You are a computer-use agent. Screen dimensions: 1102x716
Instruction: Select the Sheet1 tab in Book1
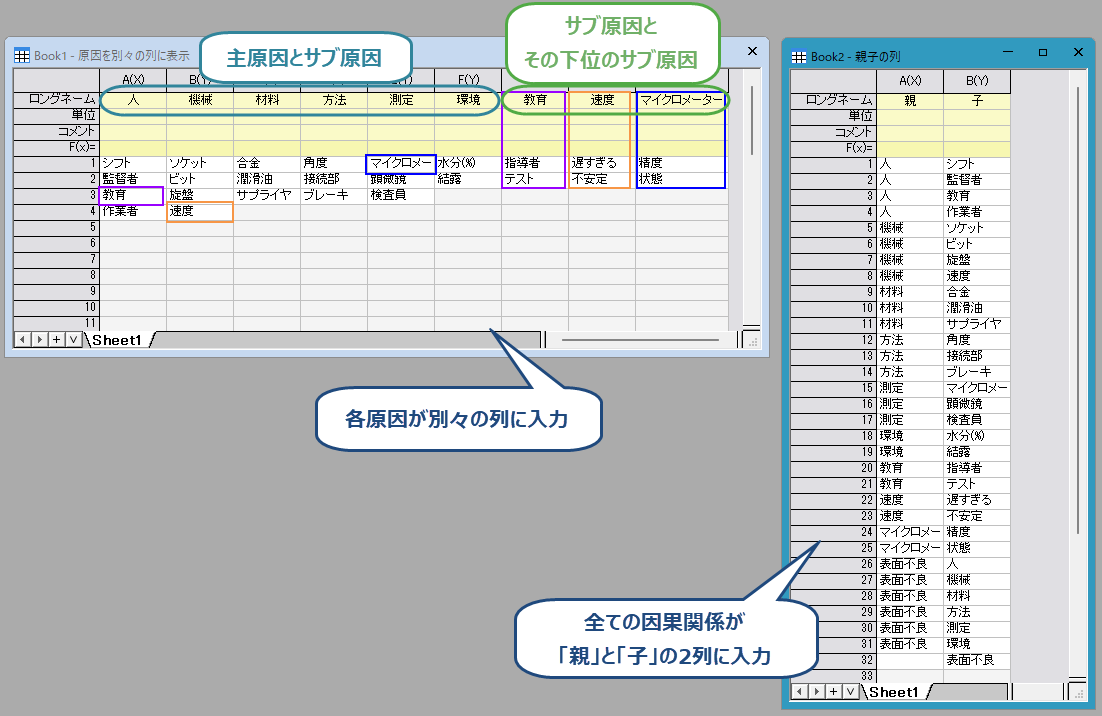click(117, 340)
